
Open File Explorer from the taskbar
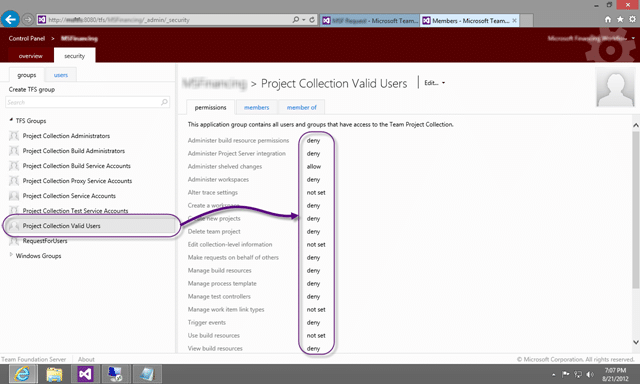(54, 374)
